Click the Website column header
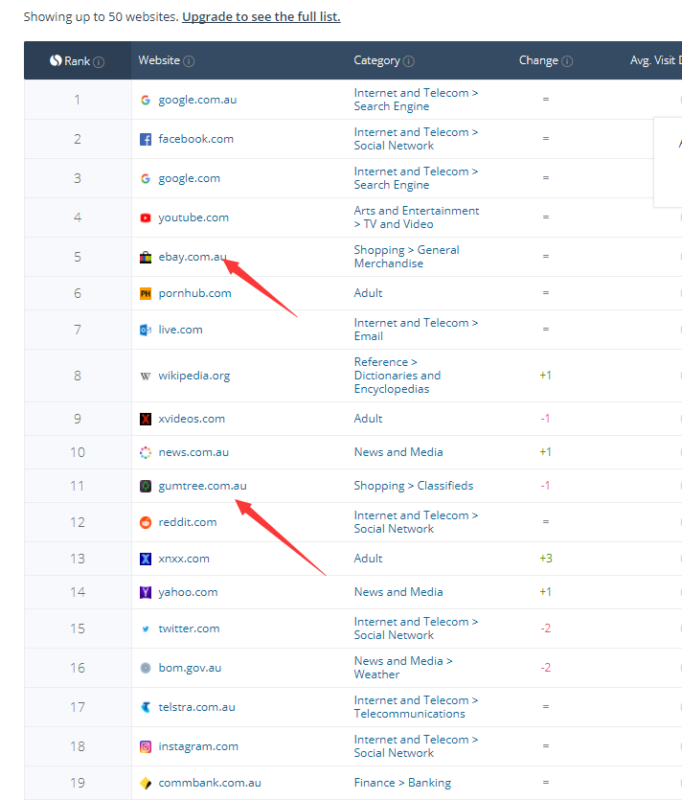 159,60
